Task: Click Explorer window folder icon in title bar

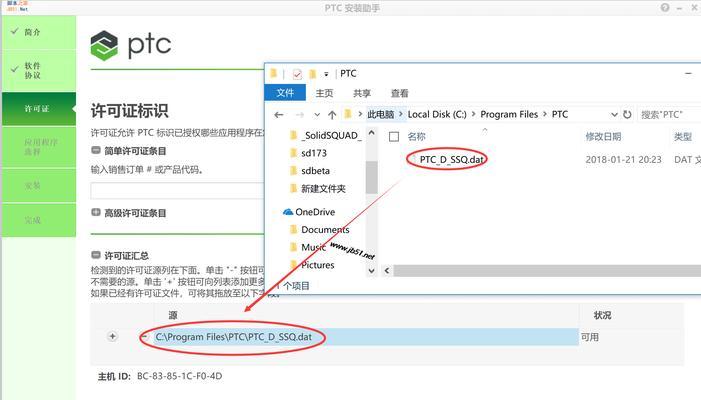Action: 274,73
